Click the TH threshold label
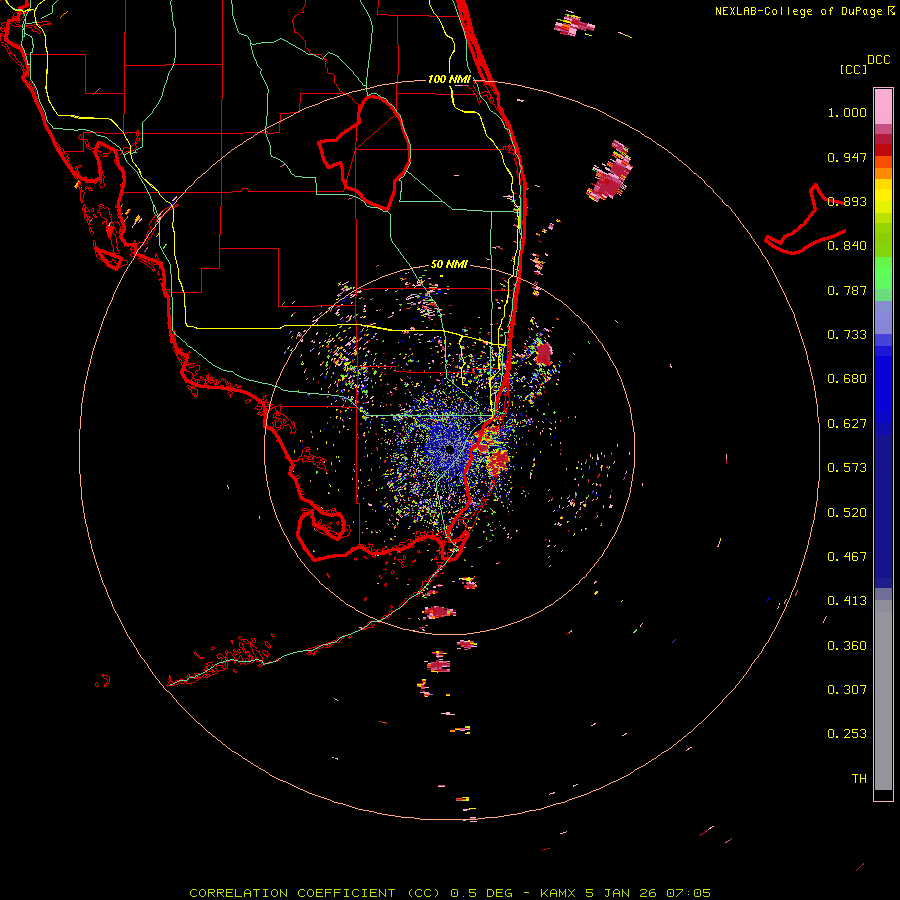Image resolution: width=900 pixels, height=900 pixels. click(859, 779)
